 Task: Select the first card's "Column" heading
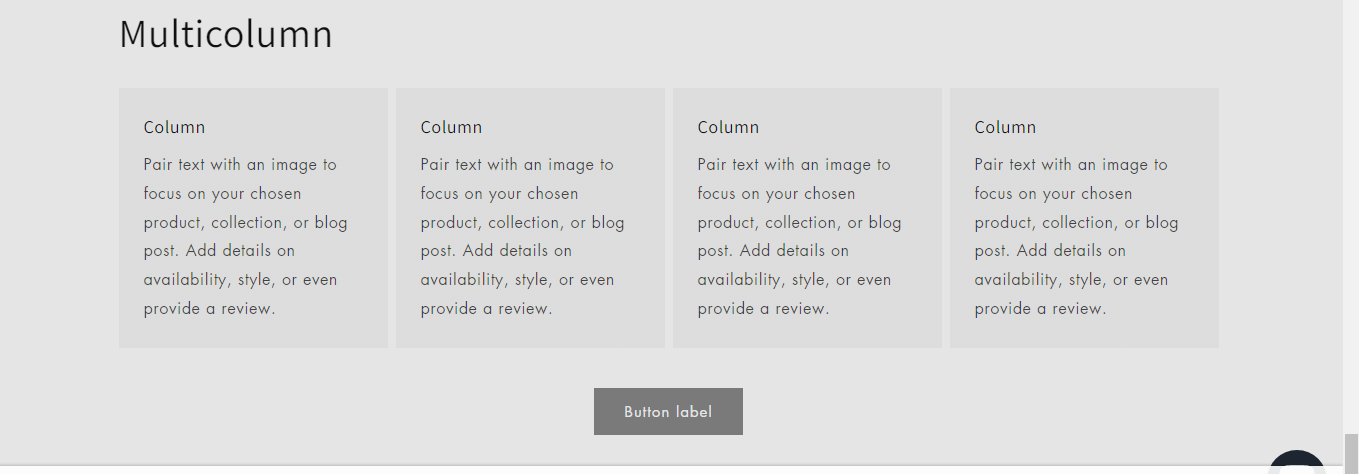tap(174, 127)
